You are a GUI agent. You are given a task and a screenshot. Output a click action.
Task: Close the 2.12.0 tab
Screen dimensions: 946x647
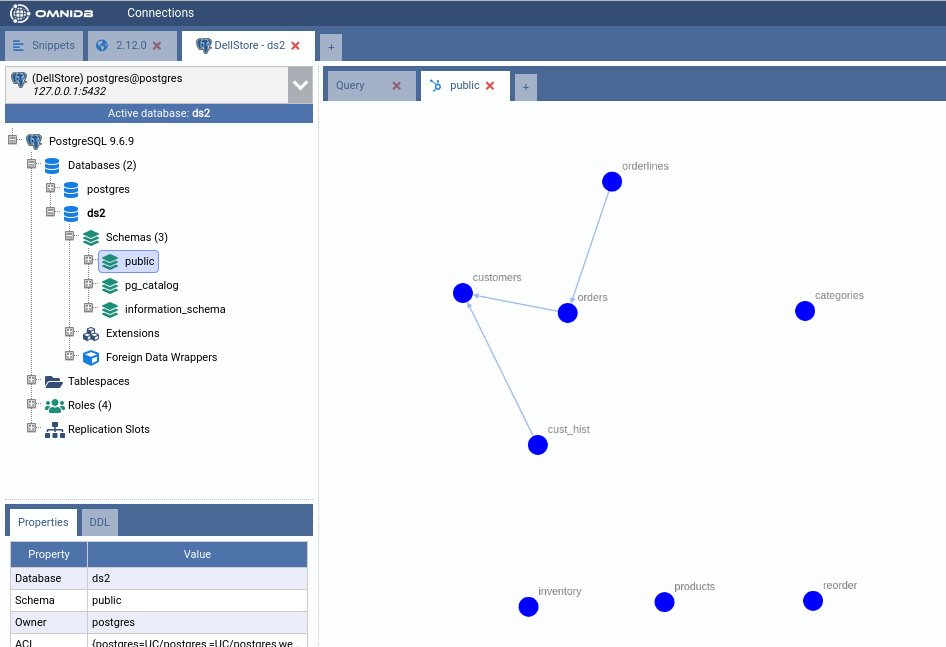157,45
